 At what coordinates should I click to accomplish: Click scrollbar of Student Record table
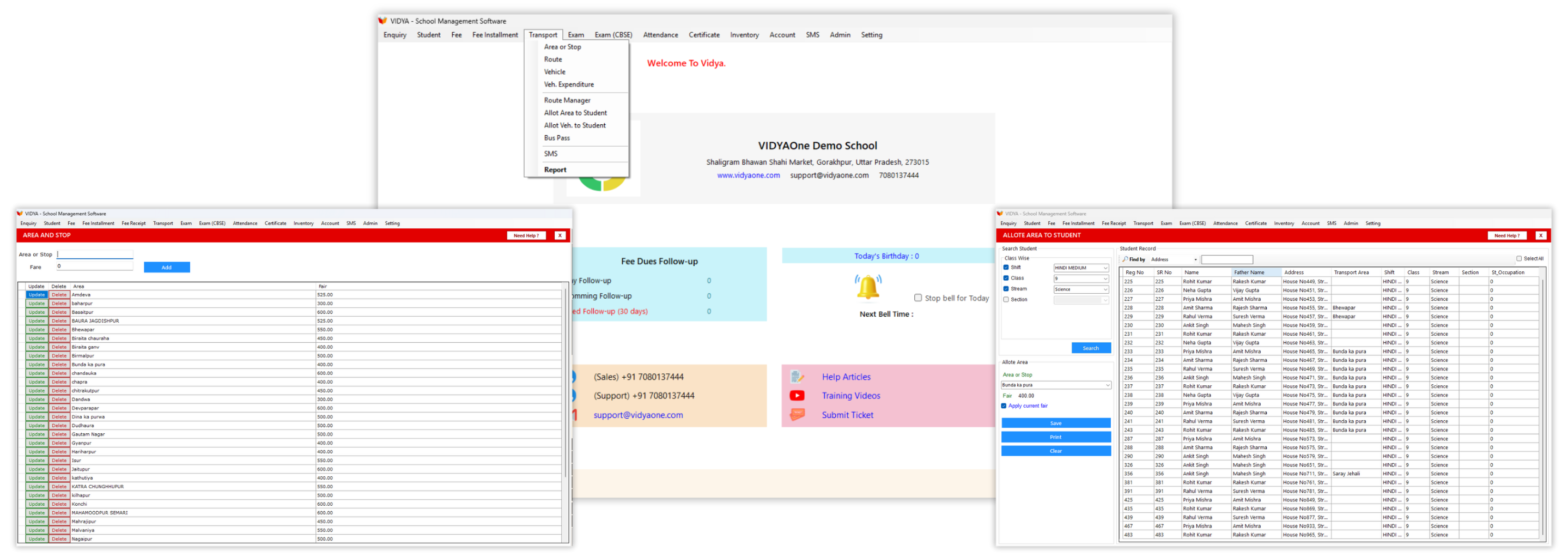[1542, 406]
